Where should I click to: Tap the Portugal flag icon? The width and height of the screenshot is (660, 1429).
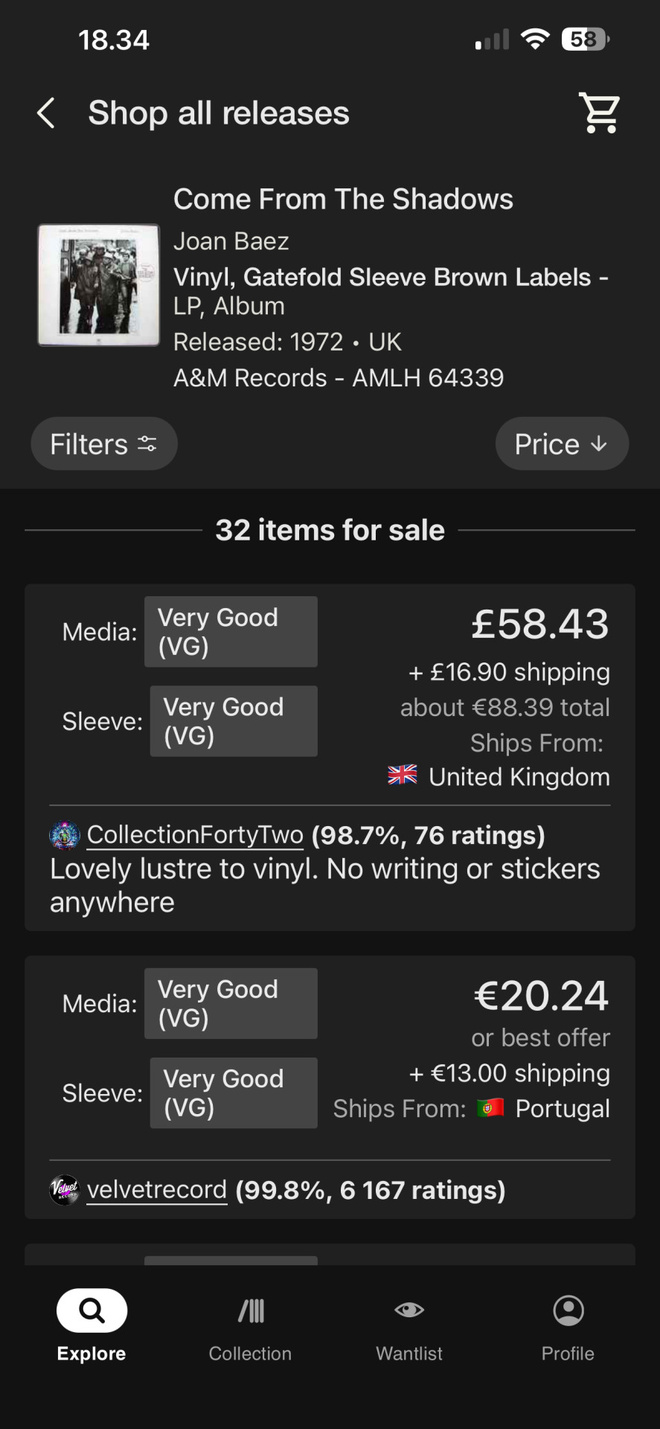[x=490, y=1108]
